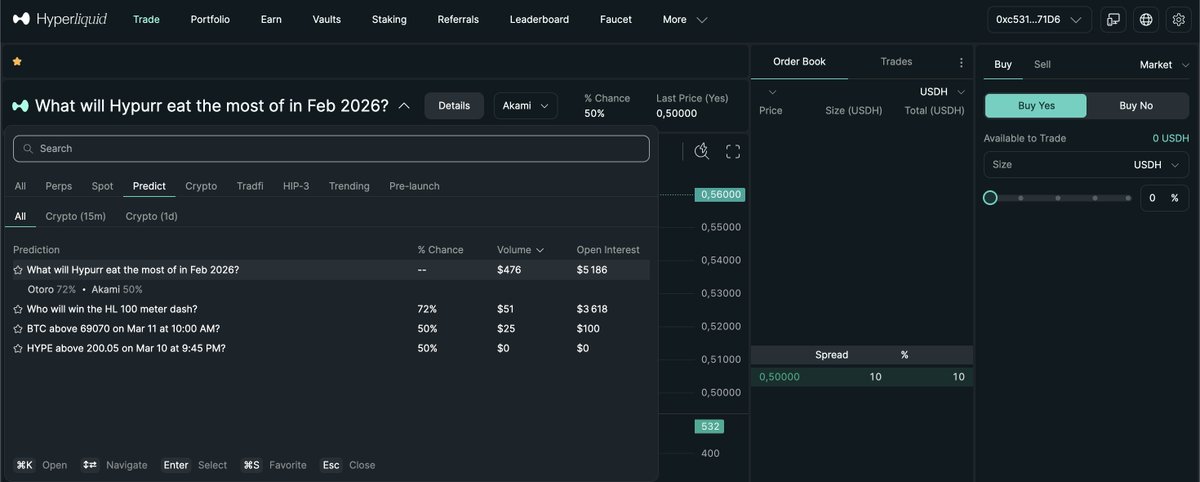Screen dimensions: 1200x482
Task: Open Leaderboard page
Action: [x=539, y=19]
